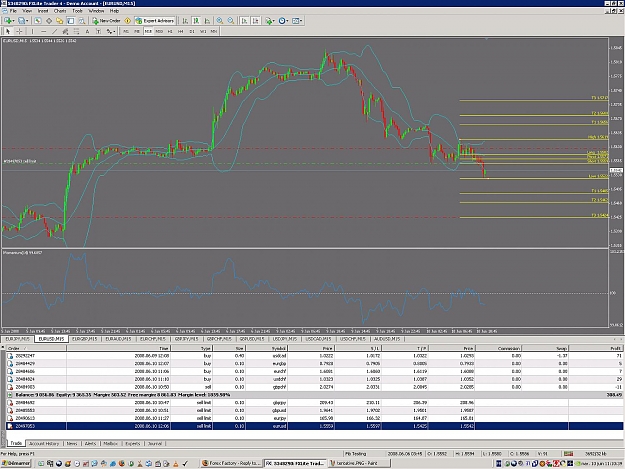Open the indicators list dropdown

(270, 21)
